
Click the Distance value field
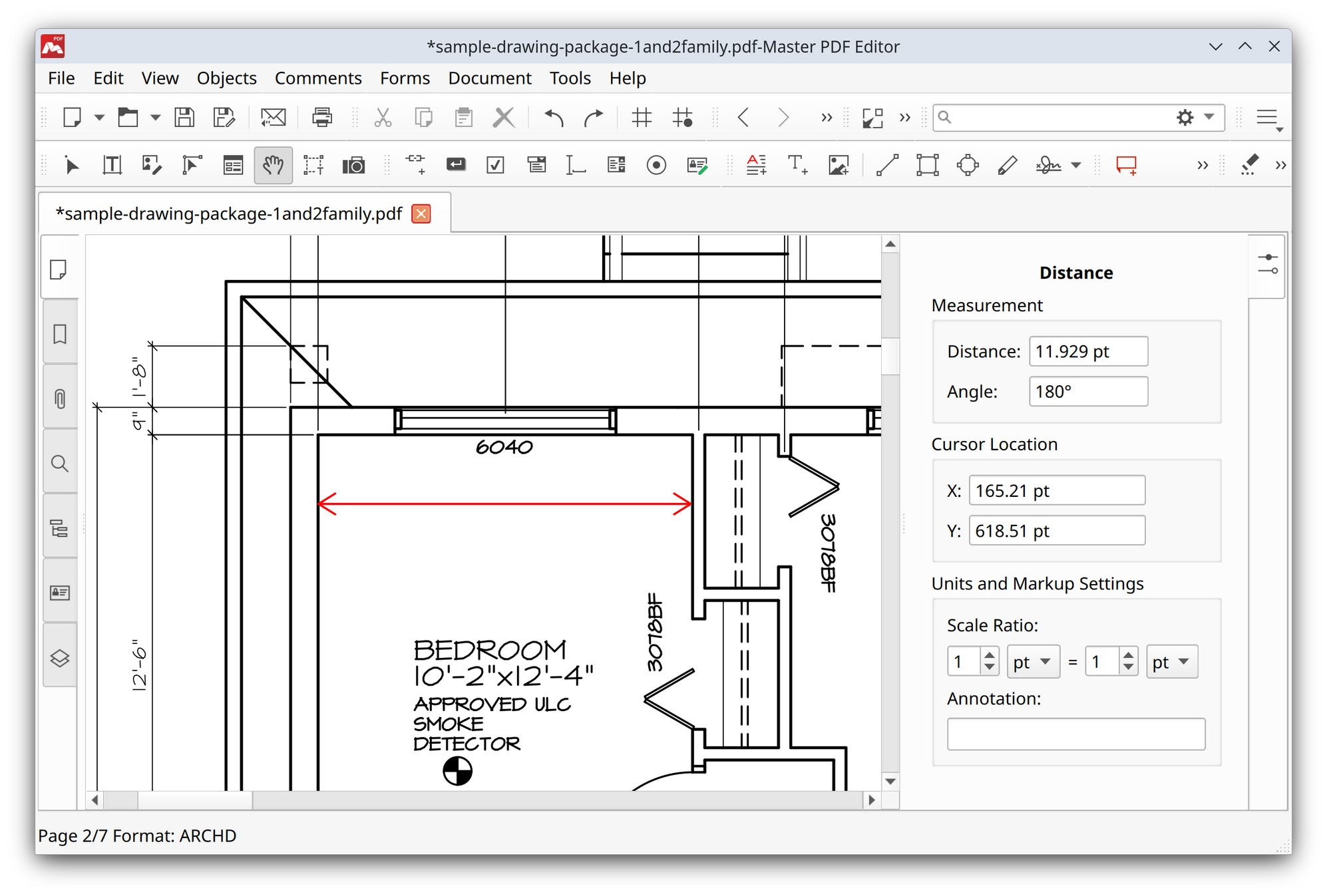(x=1088, y=351)
